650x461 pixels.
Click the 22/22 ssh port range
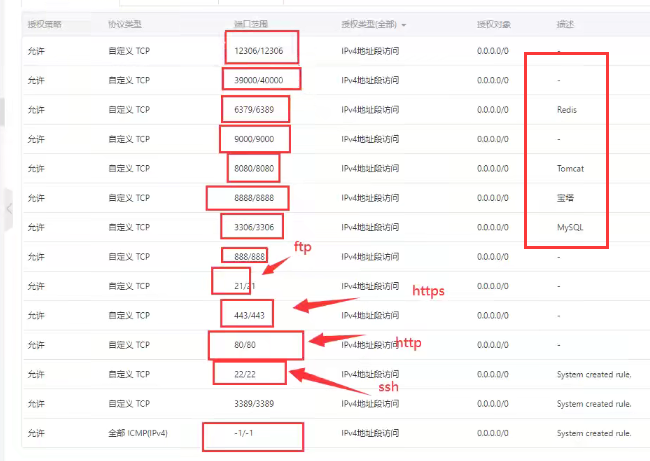tap(242, 374)
